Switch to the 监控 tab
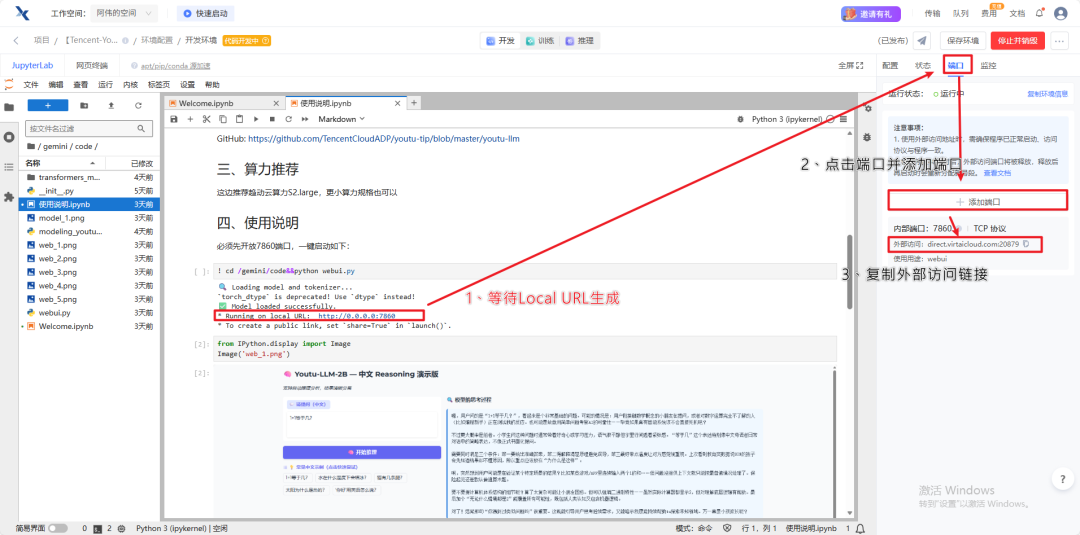Viewport: 1080px width, 535px height. 988,65
